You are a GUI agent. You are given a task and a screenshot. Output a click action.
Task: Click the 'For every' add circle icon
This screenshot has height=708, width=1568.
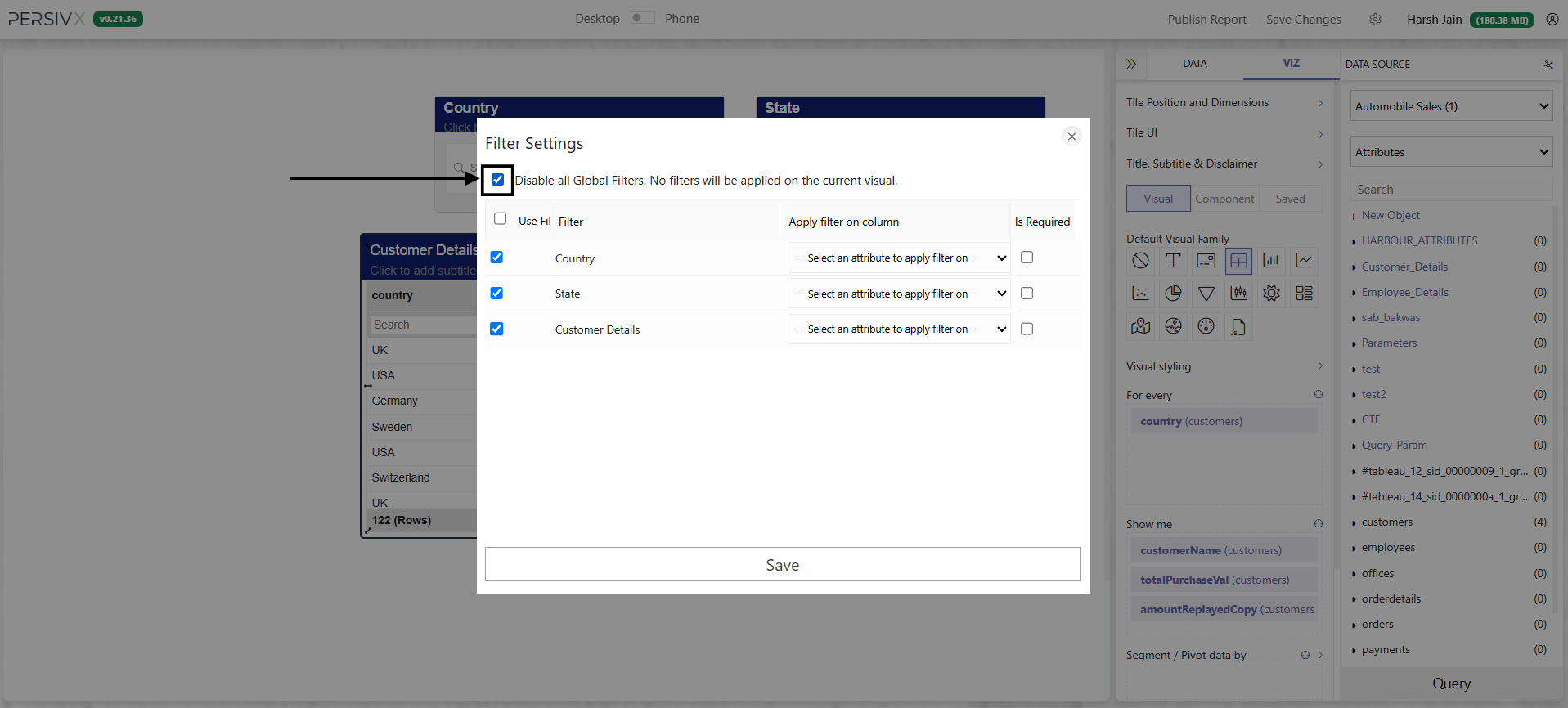click(x=1319, y=394)
